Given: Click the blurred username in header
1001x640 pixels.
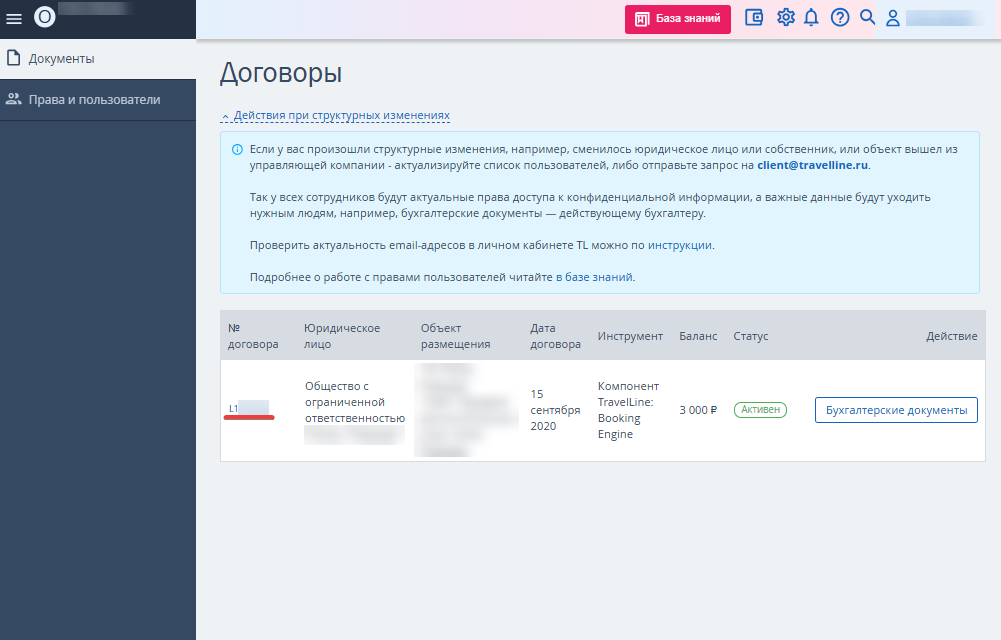Looking at the screenshot, I should click(x=945, y=18).
